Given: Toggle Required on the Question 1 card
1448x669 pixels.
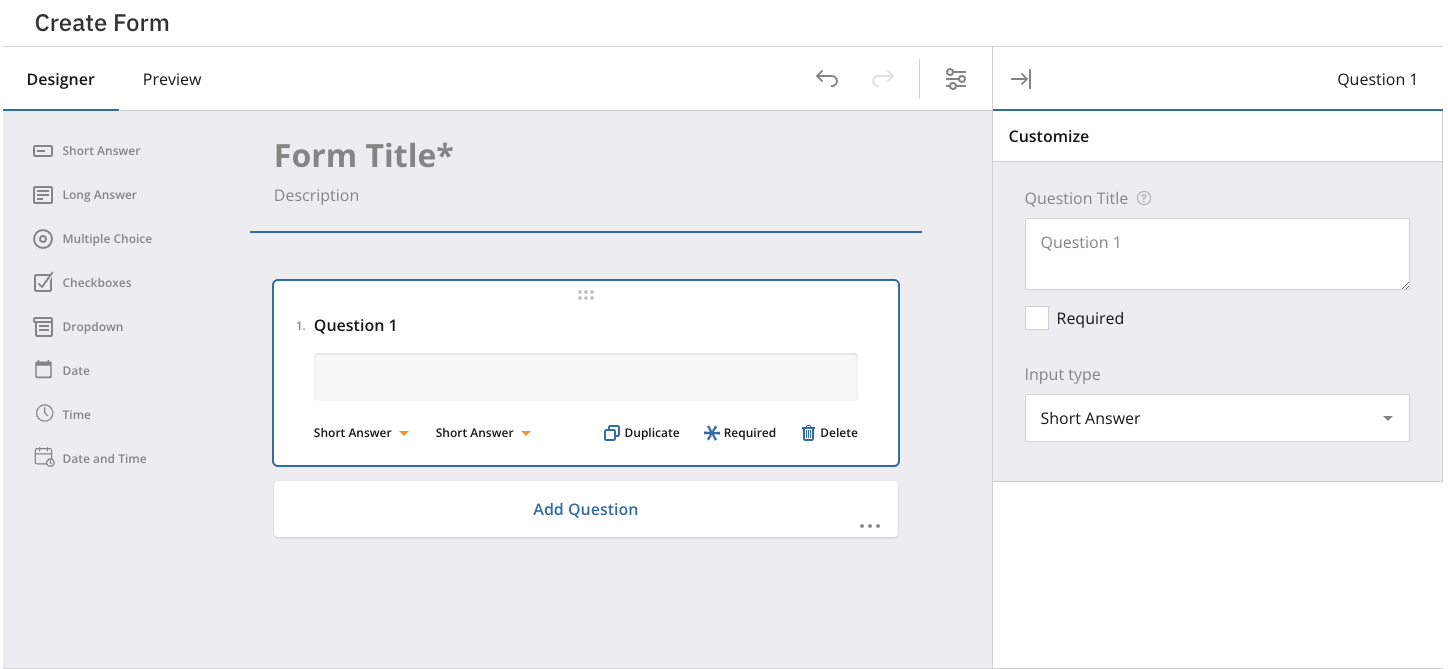Looking at the screenshot, I should (x=740, y=433).
